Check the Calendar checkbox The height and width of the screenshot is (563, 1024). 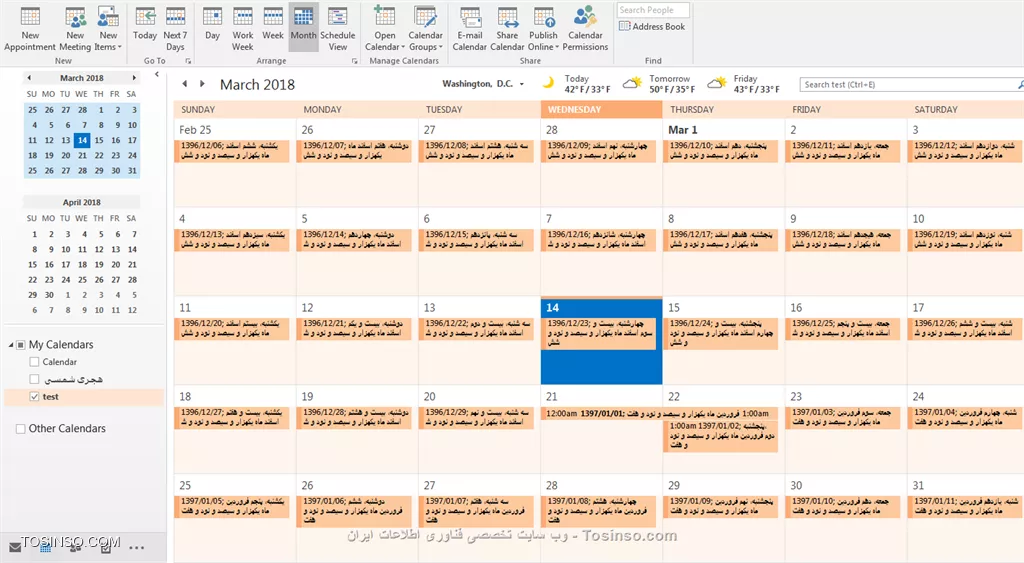point(34,361)
